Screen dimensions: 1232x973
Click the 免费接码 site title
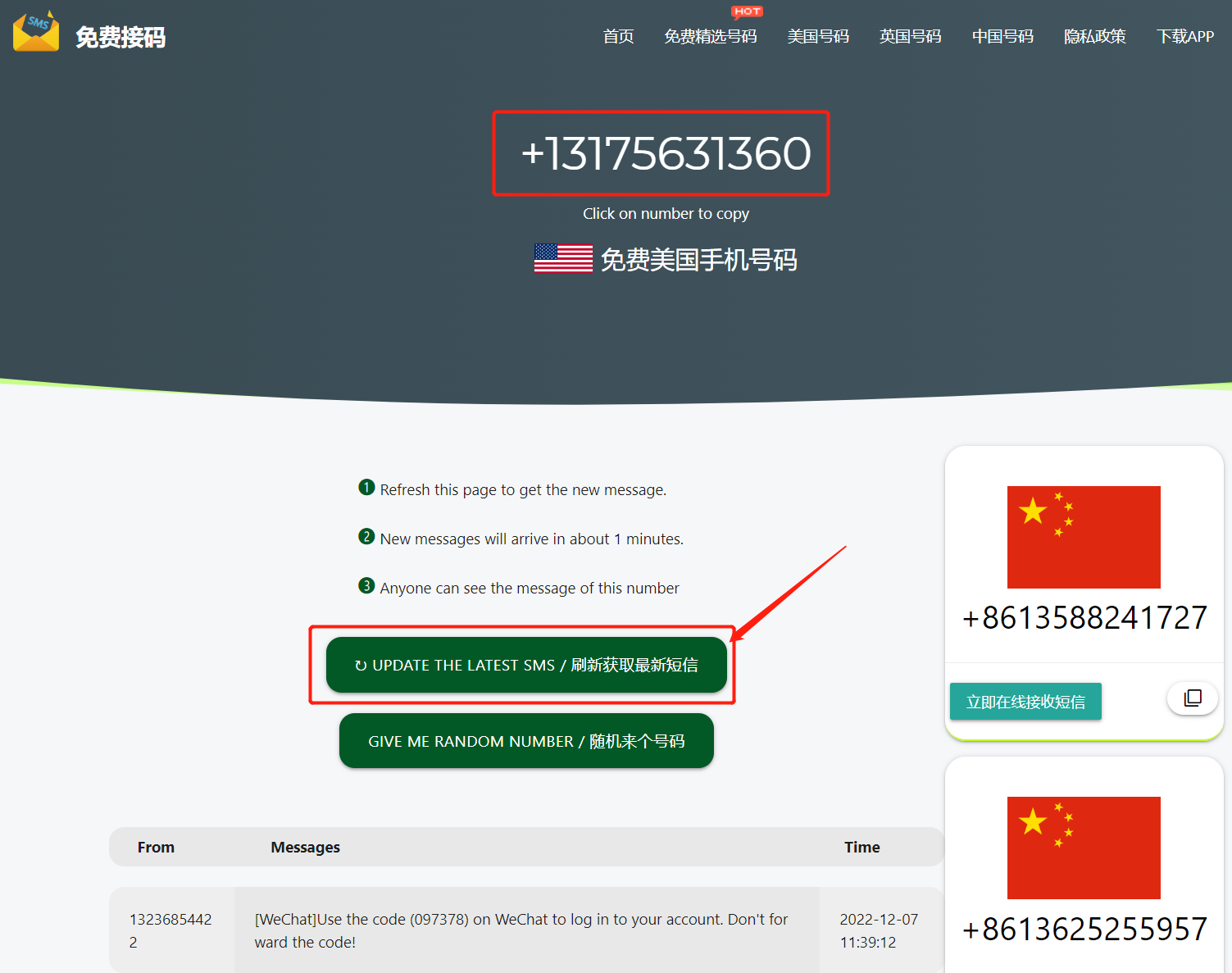[x=120, y=37]
